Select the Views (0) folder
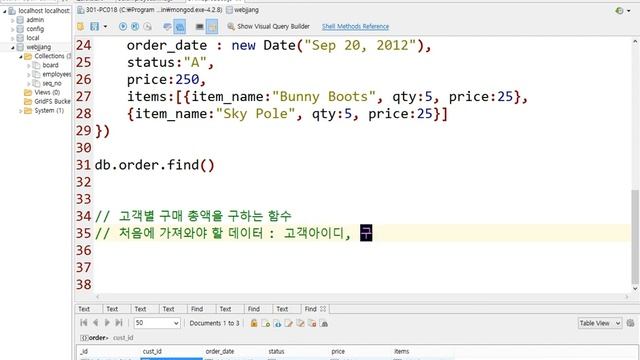Image resolution: width=640 pixels, height=360 pixels. pyautogui.click(x=47, y=92)
